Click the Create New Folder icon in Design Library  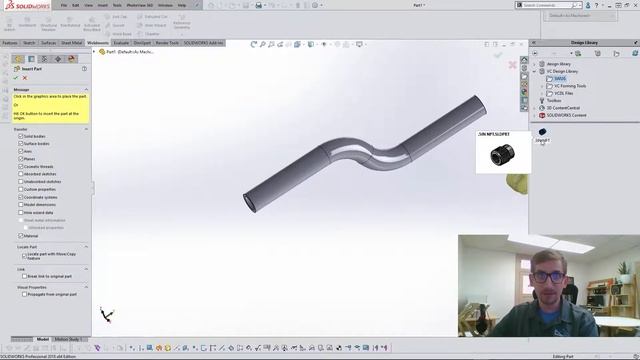tap(616, 53)
